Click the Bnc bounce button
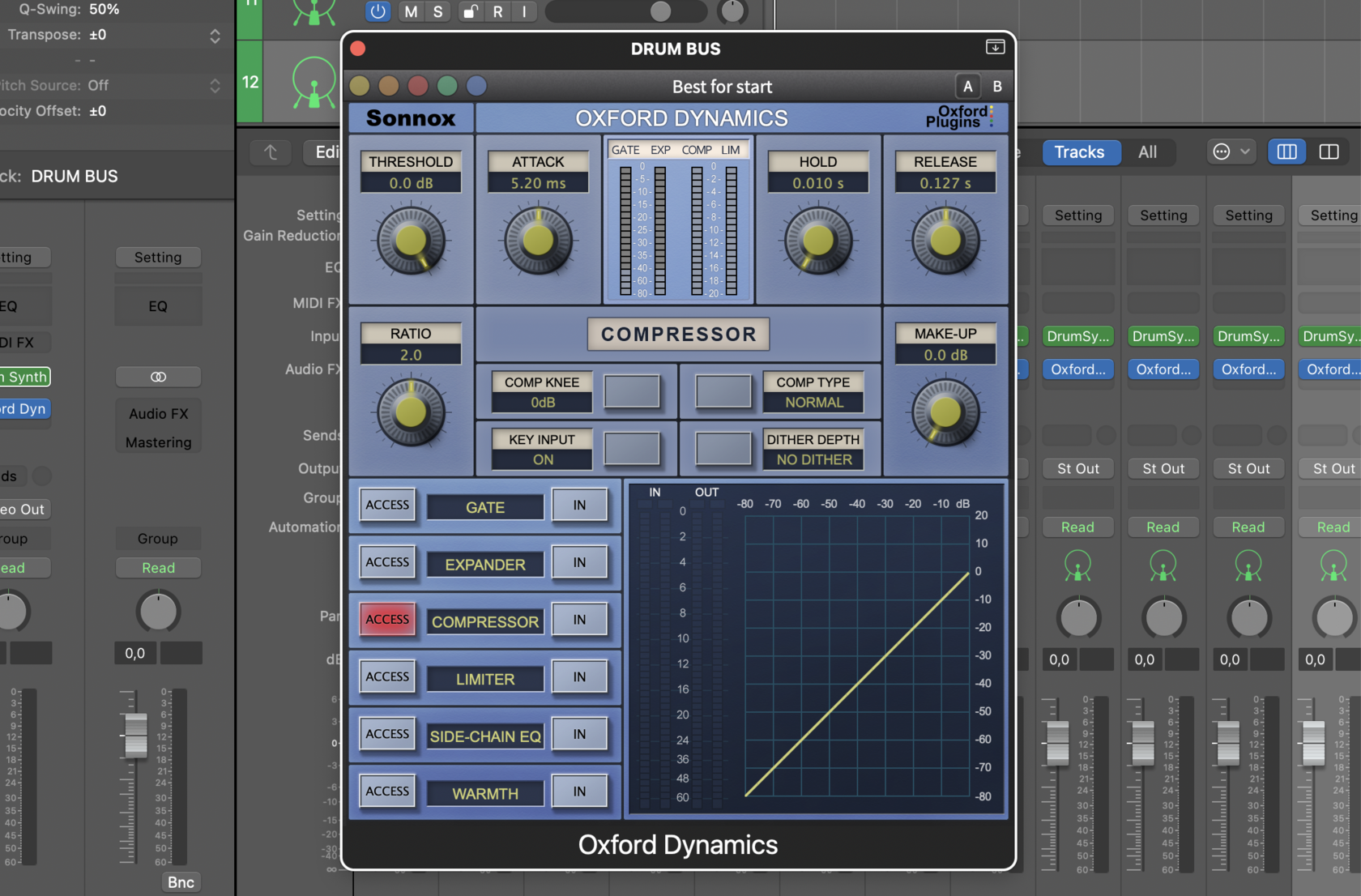 (x=181, y=881)
